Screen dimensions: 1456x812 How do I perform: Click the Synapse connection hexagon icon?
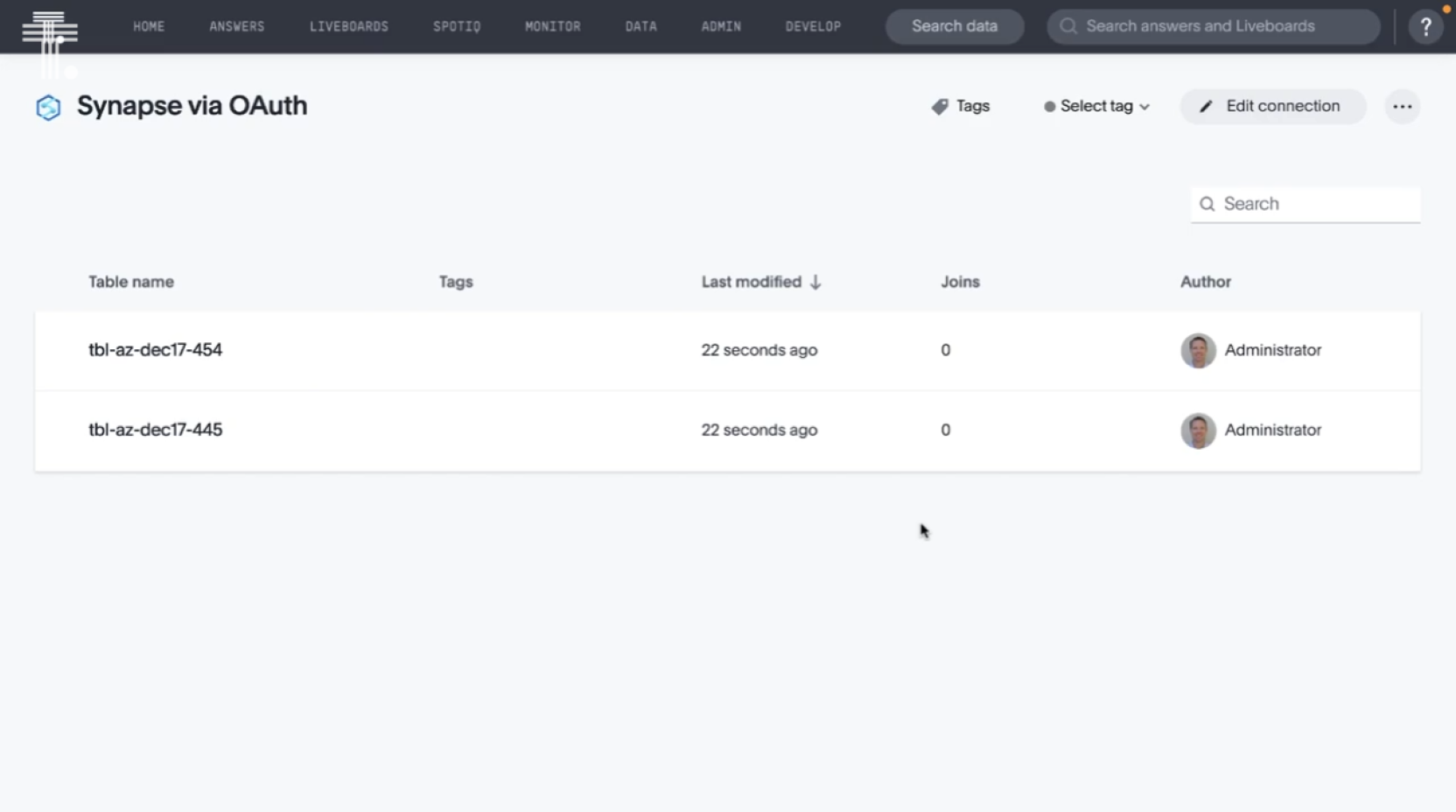coord(47,107)
